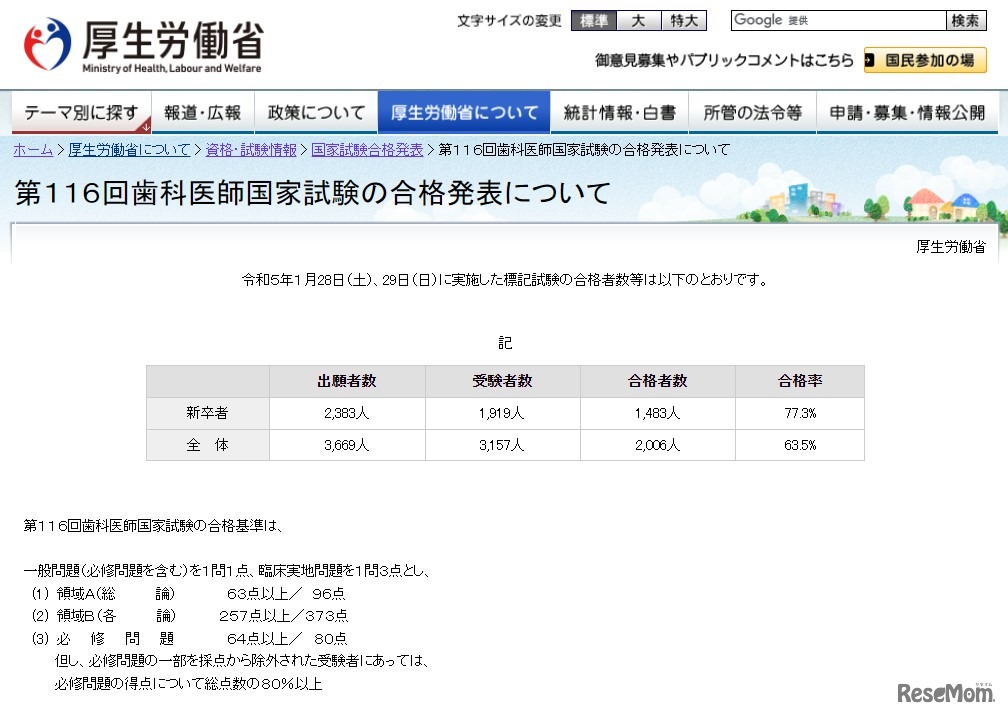
Task: Click the 受験者数 column header
Action: point(503,381)
